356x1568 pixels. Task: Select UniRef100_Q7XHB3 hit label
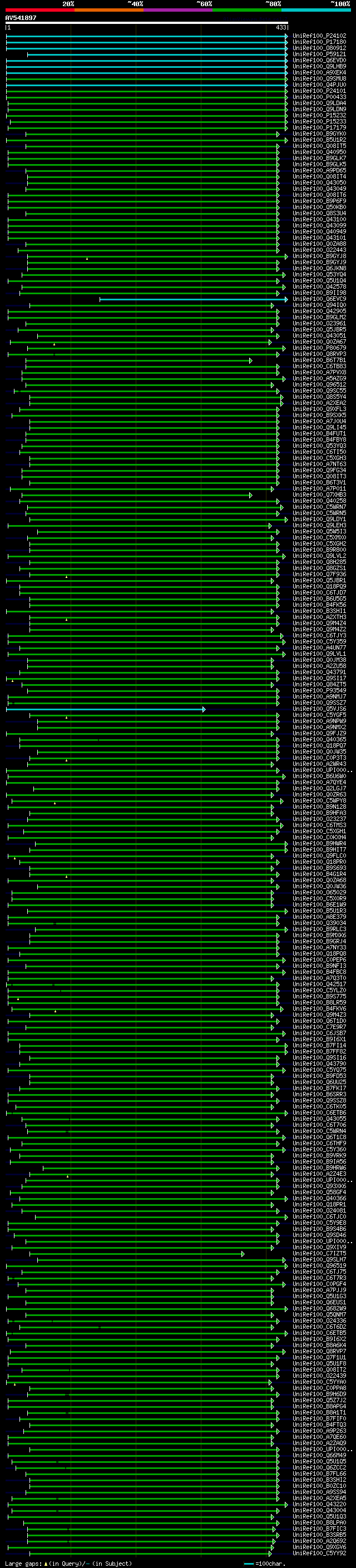click(319, 495)
